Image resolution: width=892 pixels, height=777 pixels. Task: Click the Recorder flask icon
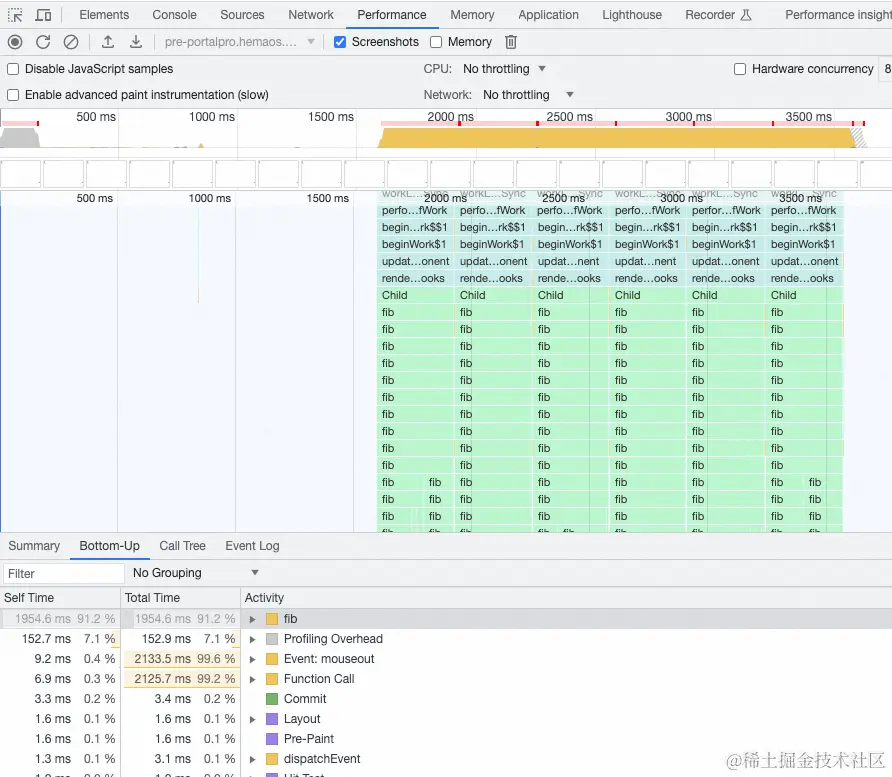[746, 15]
